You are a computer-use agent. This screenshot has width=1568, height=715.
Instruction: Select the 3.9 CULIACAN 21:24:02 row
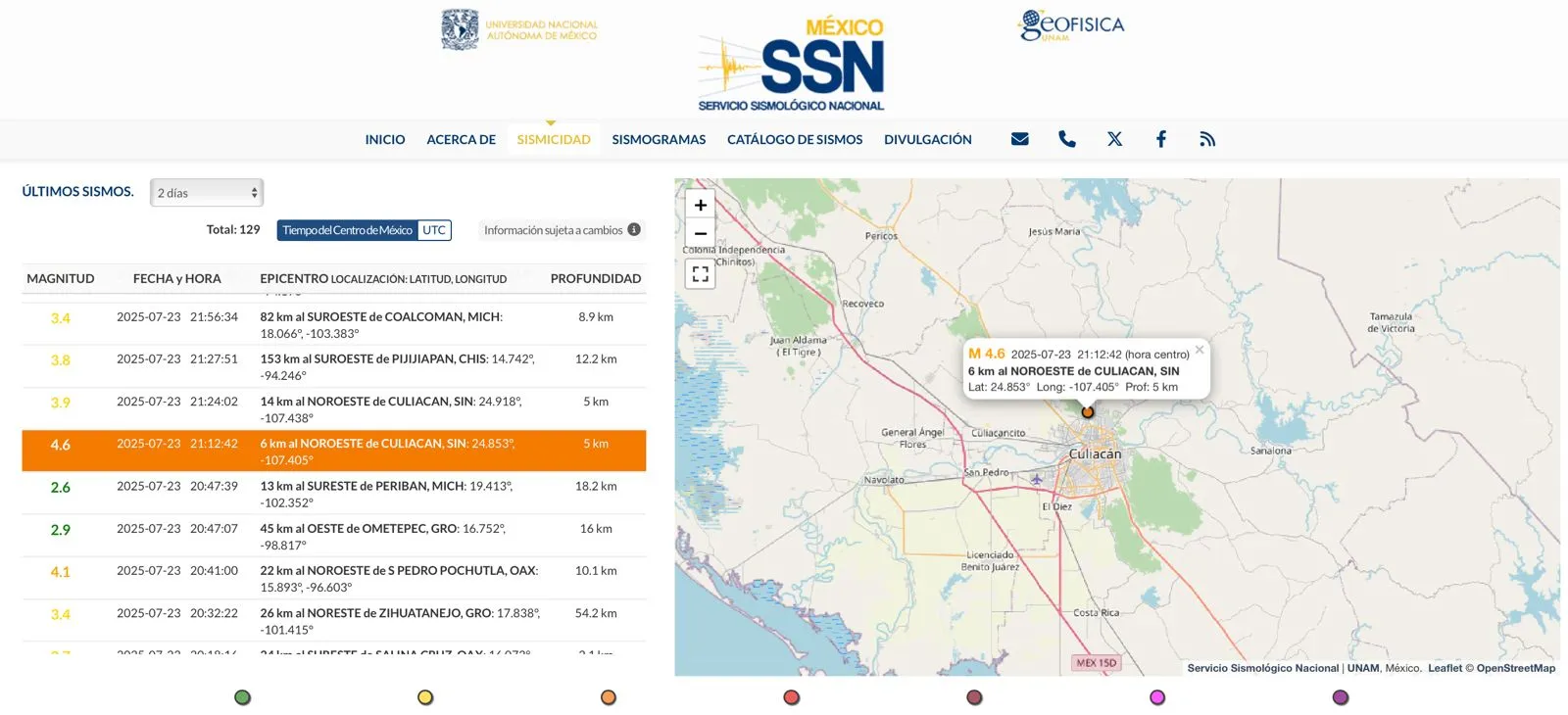point(334,408)
